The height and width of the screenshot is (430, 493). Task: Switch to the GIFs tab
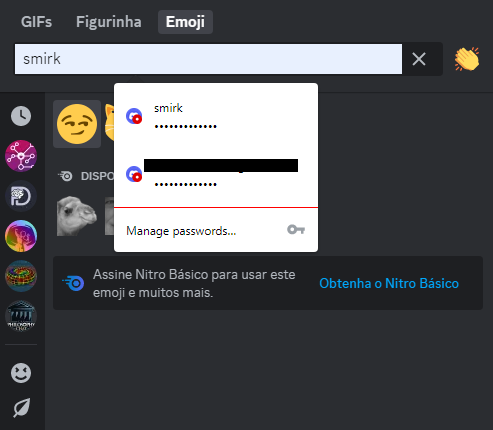click(x=36, y=22)
